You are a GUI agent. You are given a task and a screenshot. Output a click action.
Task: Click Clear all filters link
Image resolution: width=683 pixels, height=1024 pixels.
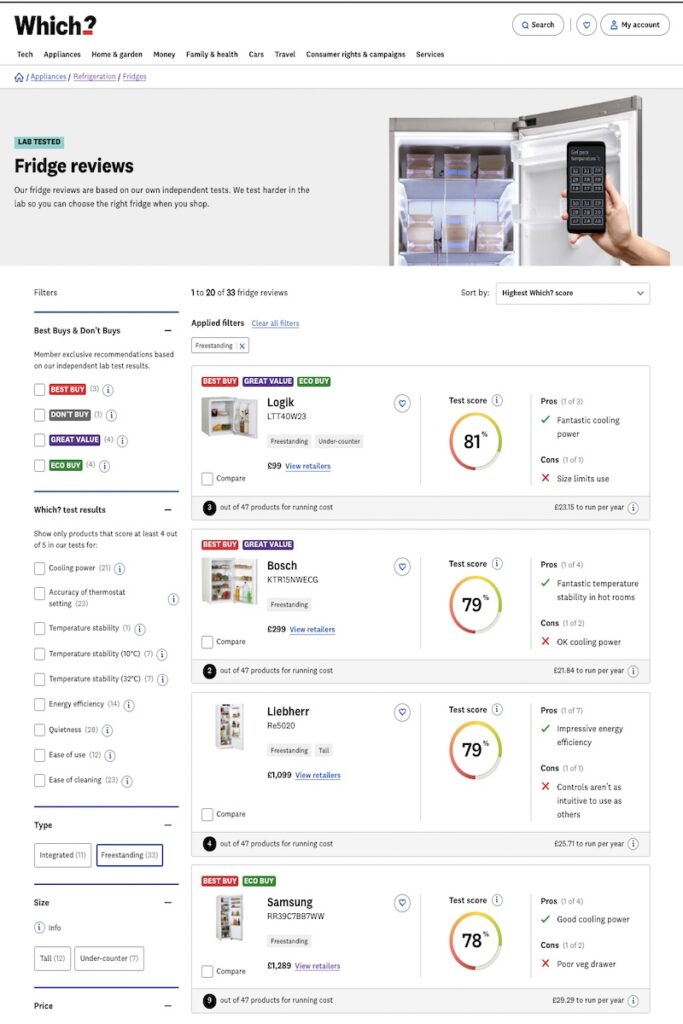(x=275, y=323)
